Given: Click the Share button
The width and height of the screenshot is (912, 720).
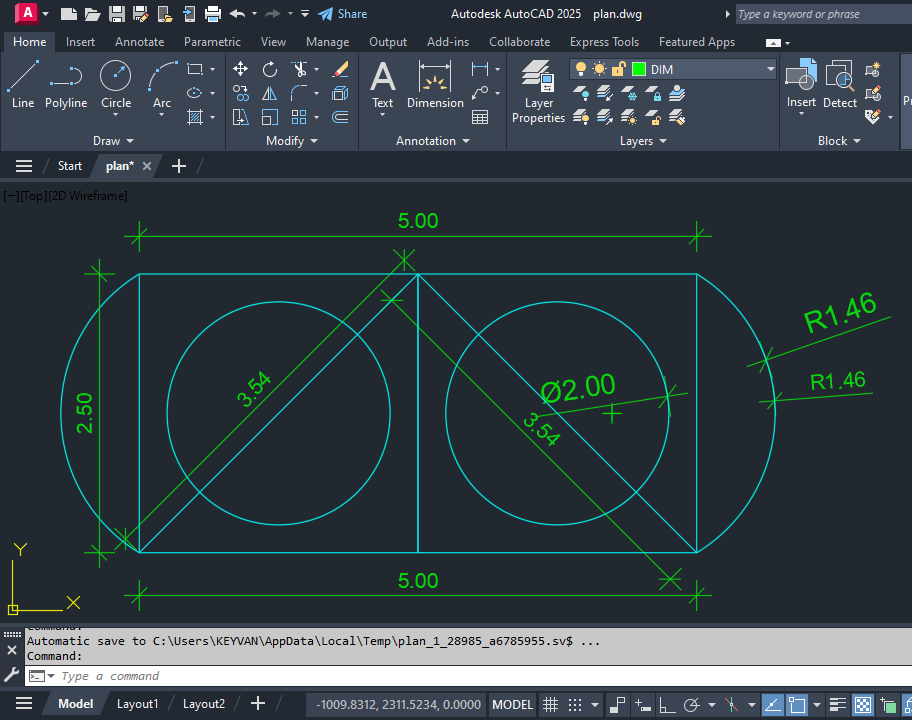Looking at the screenshot, I should (x=343, y=14).
